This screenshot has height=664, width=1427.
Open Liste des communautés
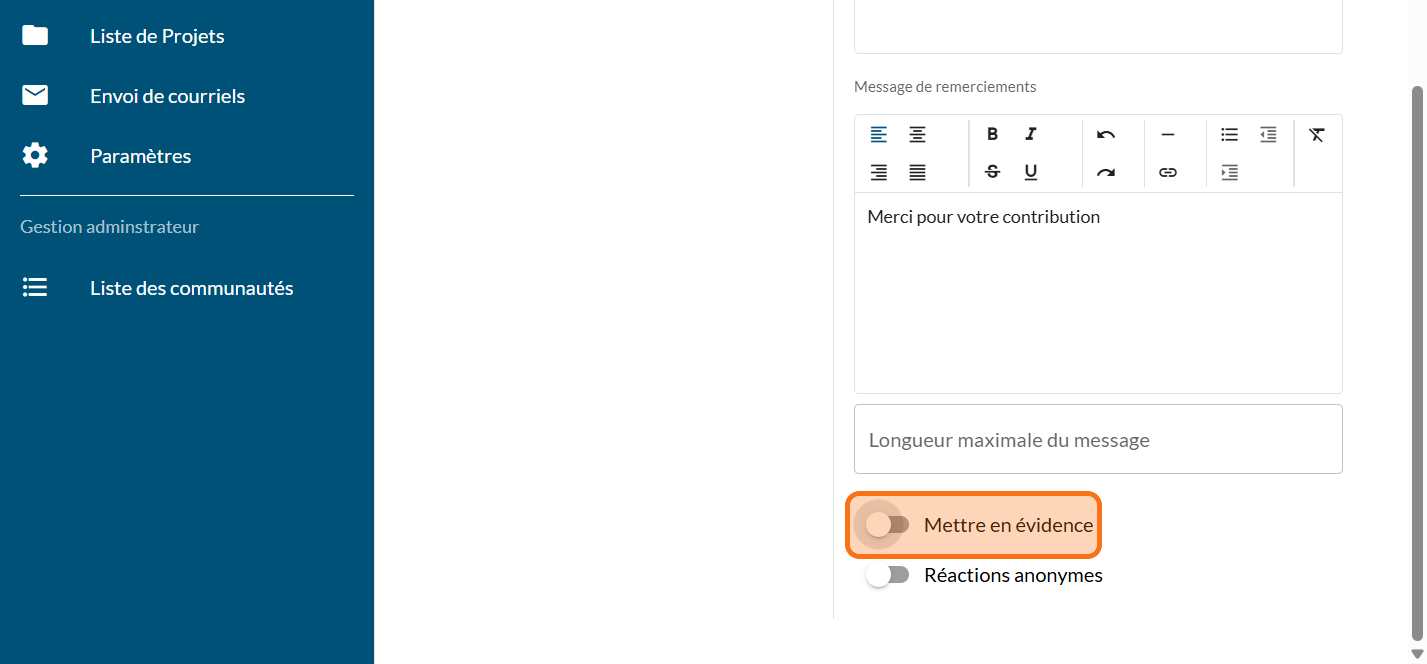point(191,288)
